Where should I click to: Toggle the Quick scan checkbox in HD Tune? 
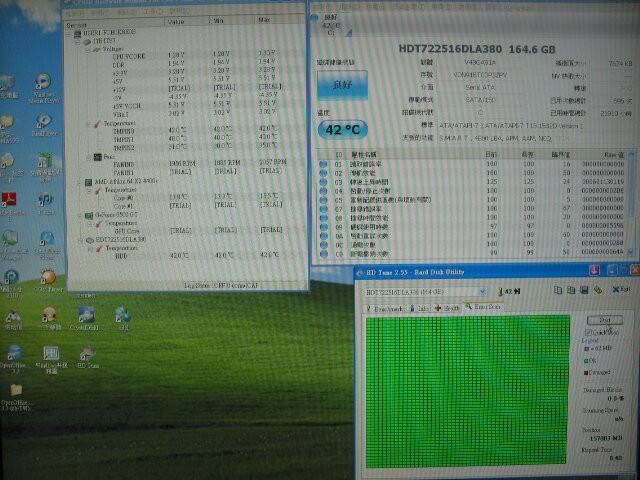click(x=589, y=332)
